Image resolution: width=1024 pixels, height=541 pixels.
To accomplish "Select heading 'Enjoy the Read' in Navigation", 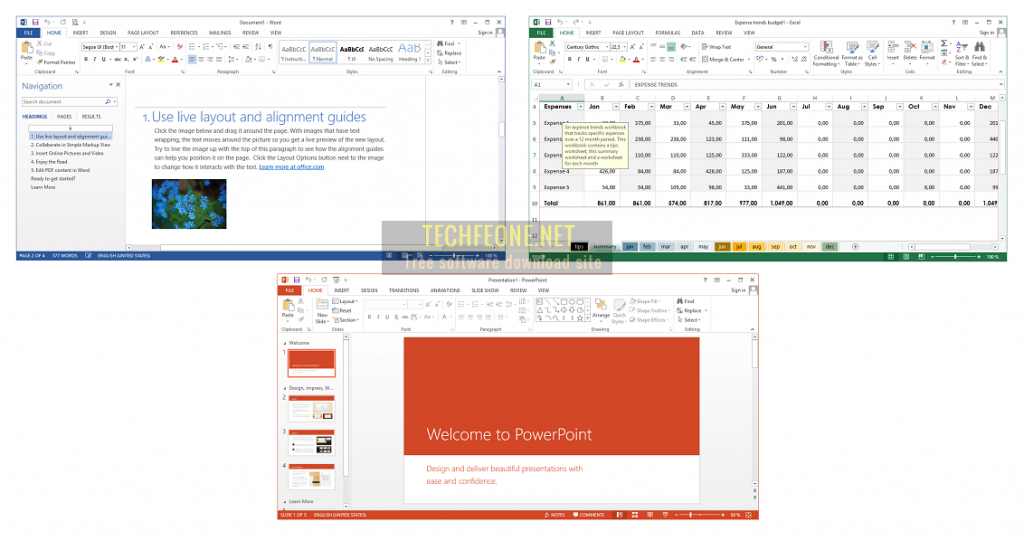I will point(49,162).
